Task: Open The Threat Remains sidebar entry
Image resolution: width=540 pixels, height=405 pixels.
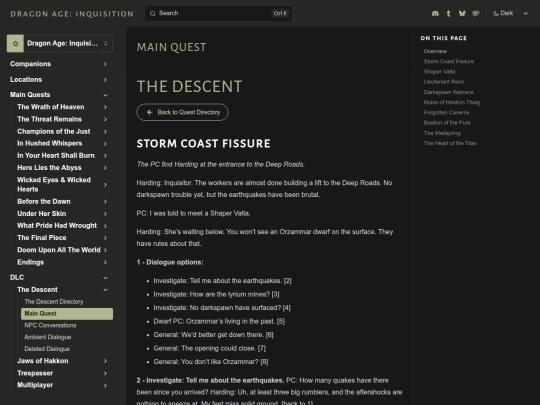Action: tap(50, 119)
